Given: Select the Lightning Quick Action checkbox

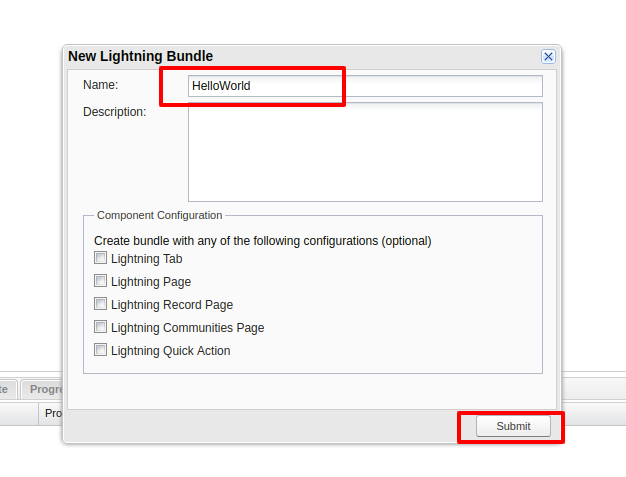Looking at the screenshot, I should (x=100, y=350).
